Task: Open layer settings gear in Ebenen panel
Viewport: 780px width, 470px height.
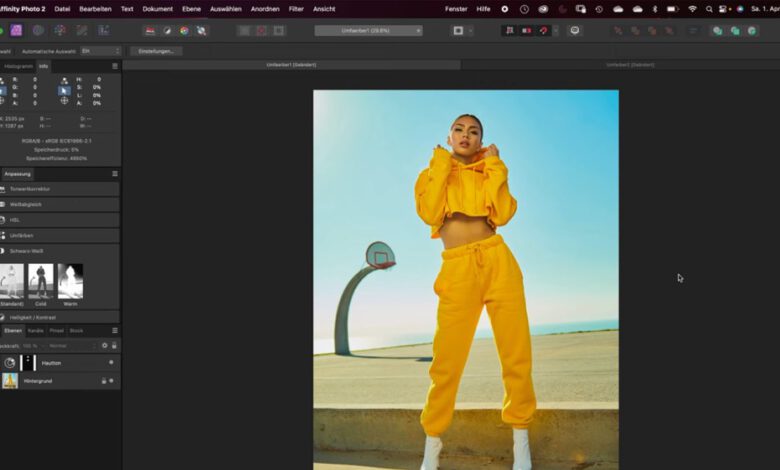Action: coord(104,345)
